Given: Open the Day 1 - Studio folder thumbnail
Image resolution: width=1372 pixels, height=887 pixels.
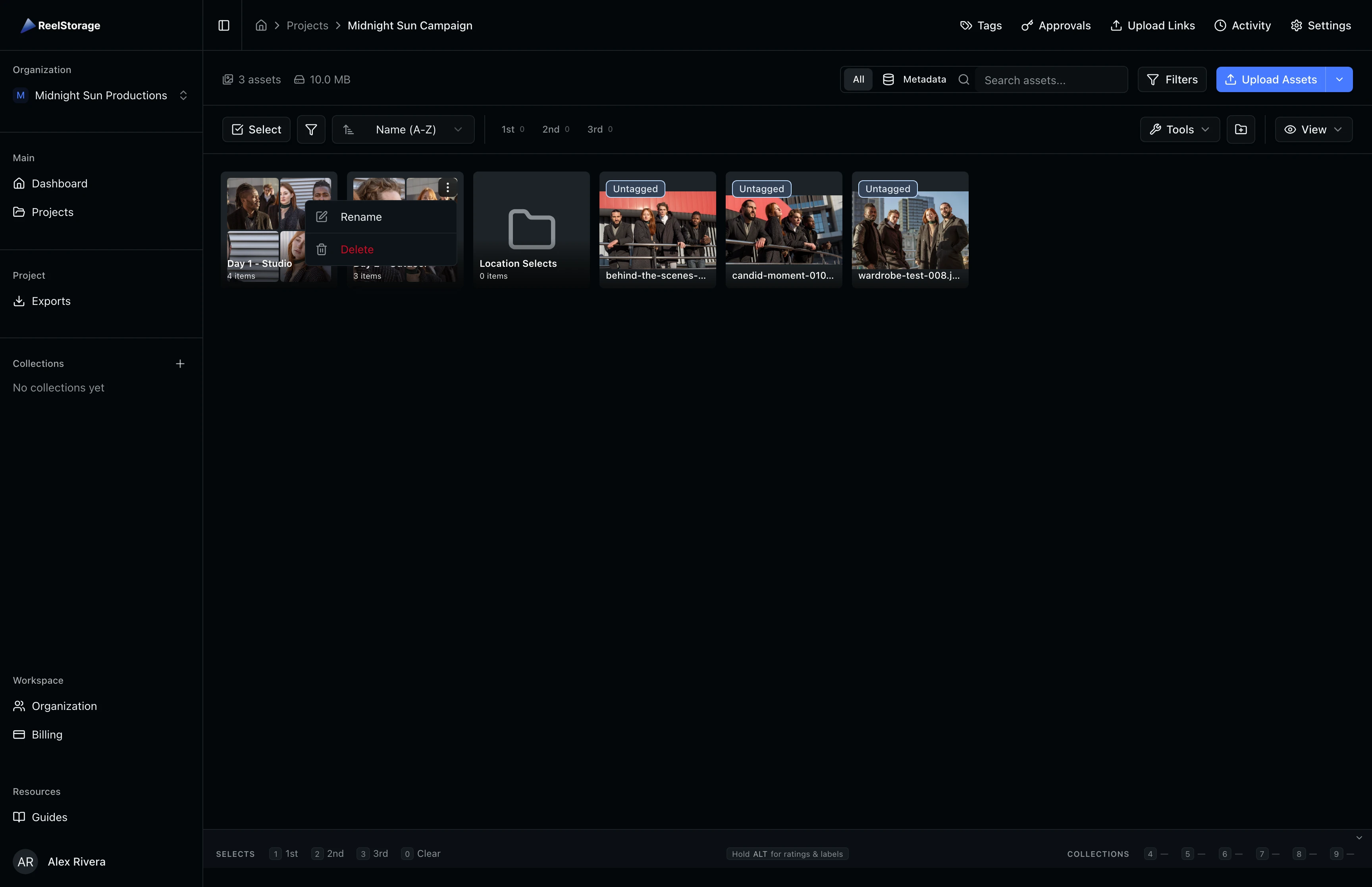Looking at the screenshot, I should point(259,219).
